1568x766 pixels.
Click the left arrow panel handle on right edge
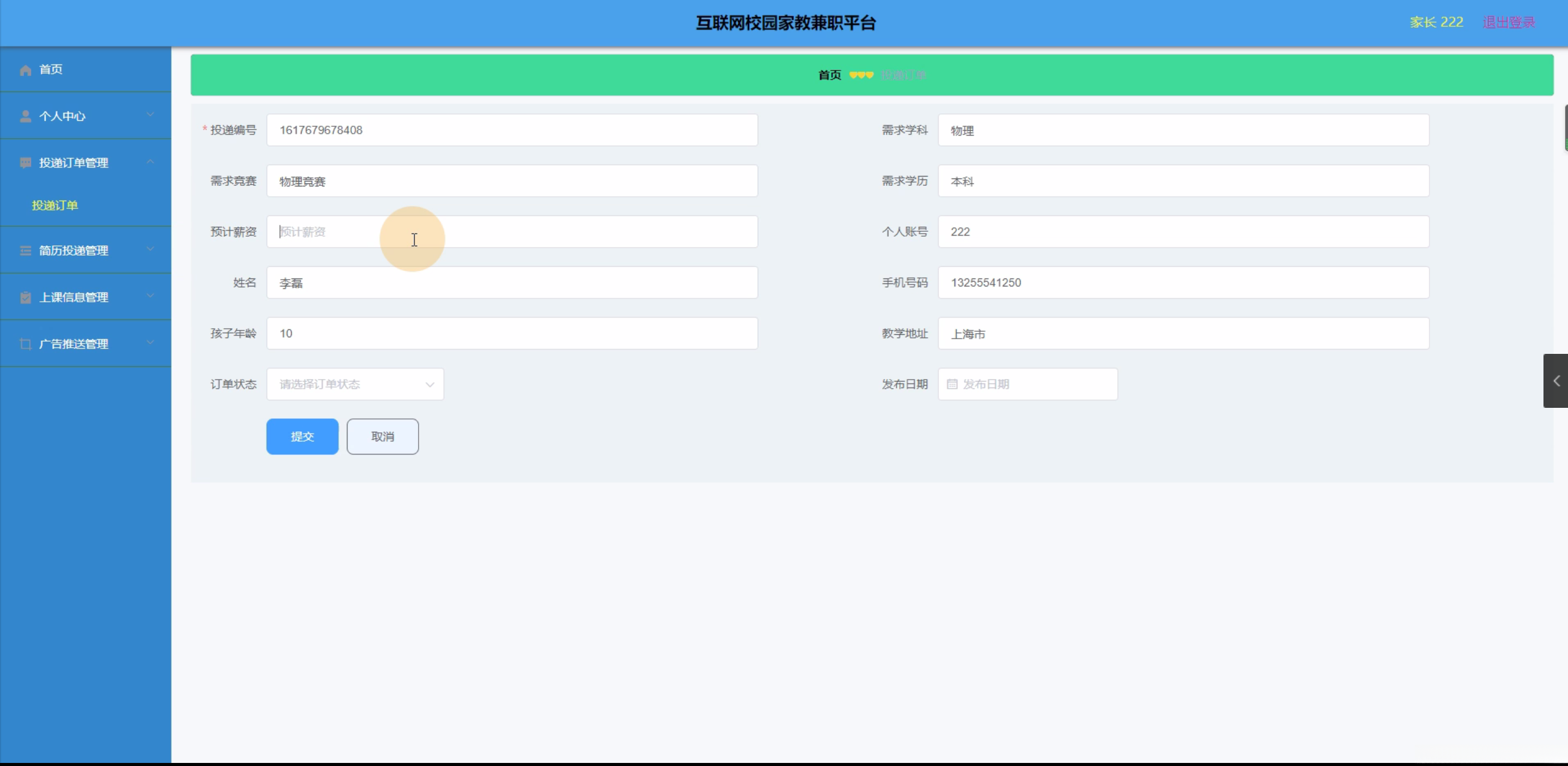1556,381
